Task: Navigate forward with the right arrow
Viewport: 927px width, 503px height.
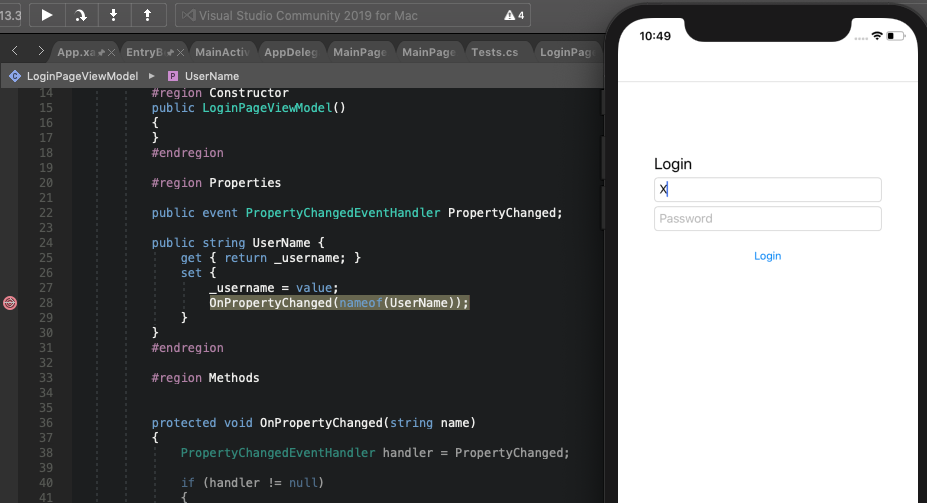Action: 39,51
